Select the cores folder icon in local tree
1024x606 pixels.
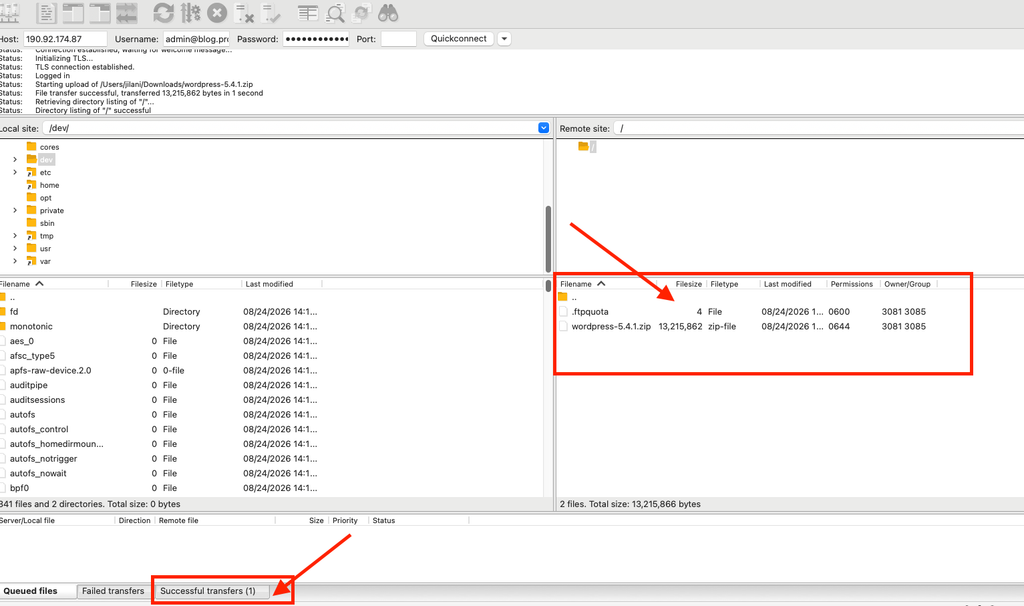[x=31, y=146]
